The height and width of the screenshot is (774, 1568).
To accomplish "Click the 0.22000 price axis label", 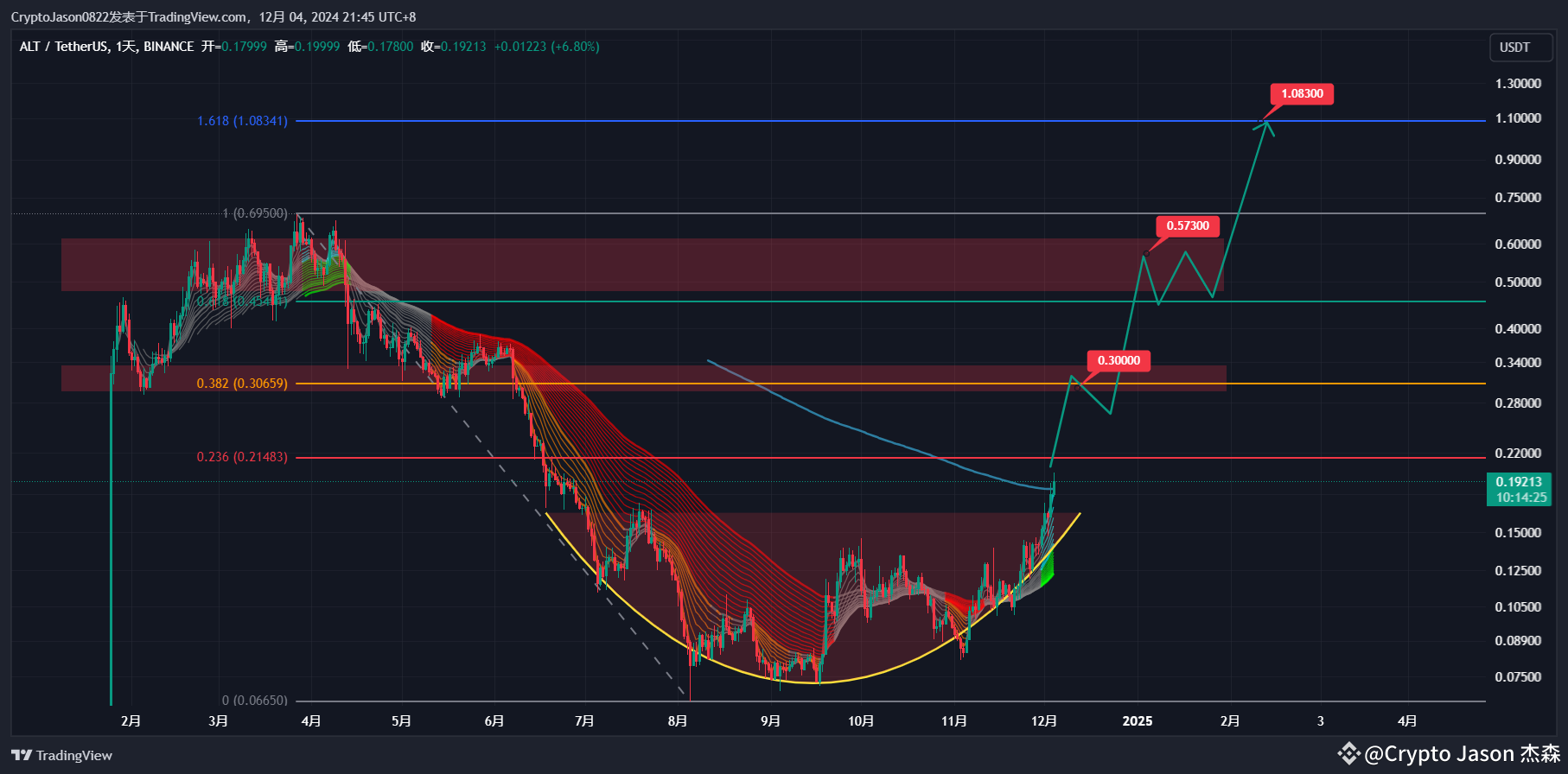I will [x=1518, y=454].
